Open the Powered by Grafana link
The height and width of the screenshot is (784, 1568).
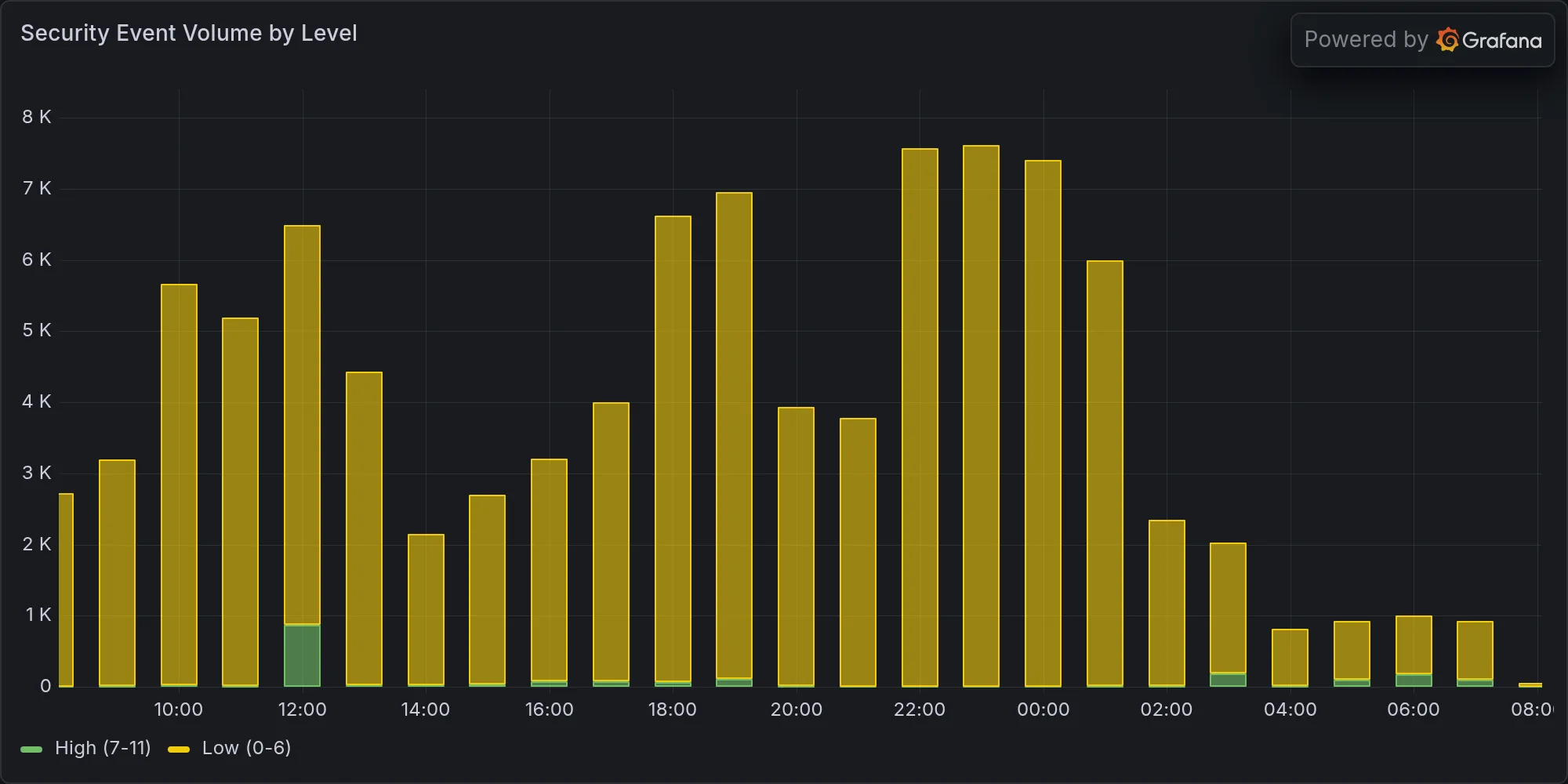(x=1422, y=40)
